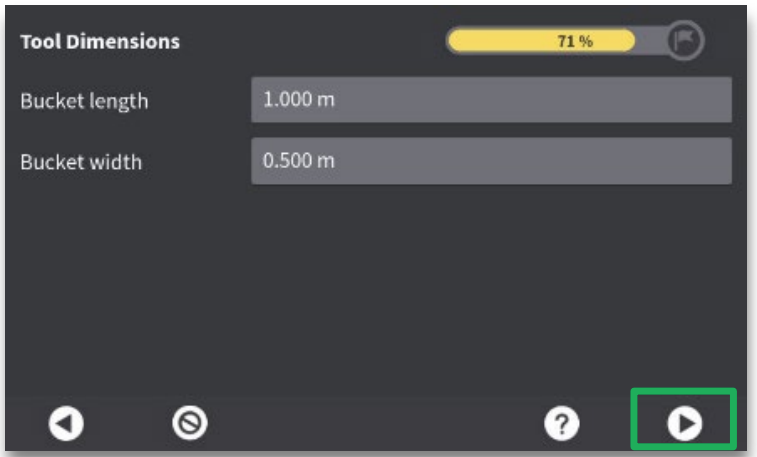Edit the Bucket length field
Viewport: 757px width, 457px height.
pyautogui.click(x=490, y=101)
